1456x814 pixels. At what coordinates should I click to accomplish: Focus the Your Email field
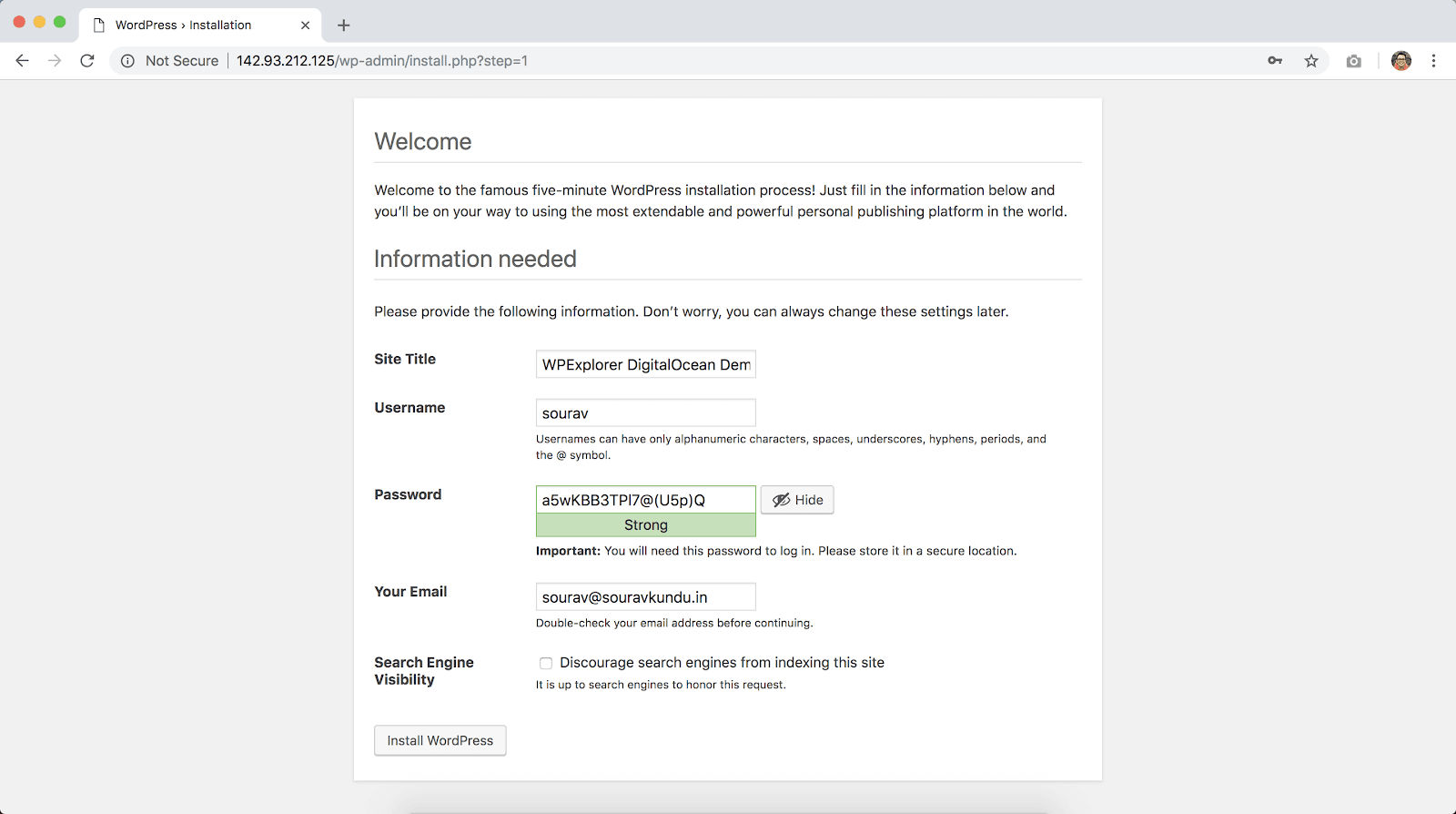click(646, 597)
